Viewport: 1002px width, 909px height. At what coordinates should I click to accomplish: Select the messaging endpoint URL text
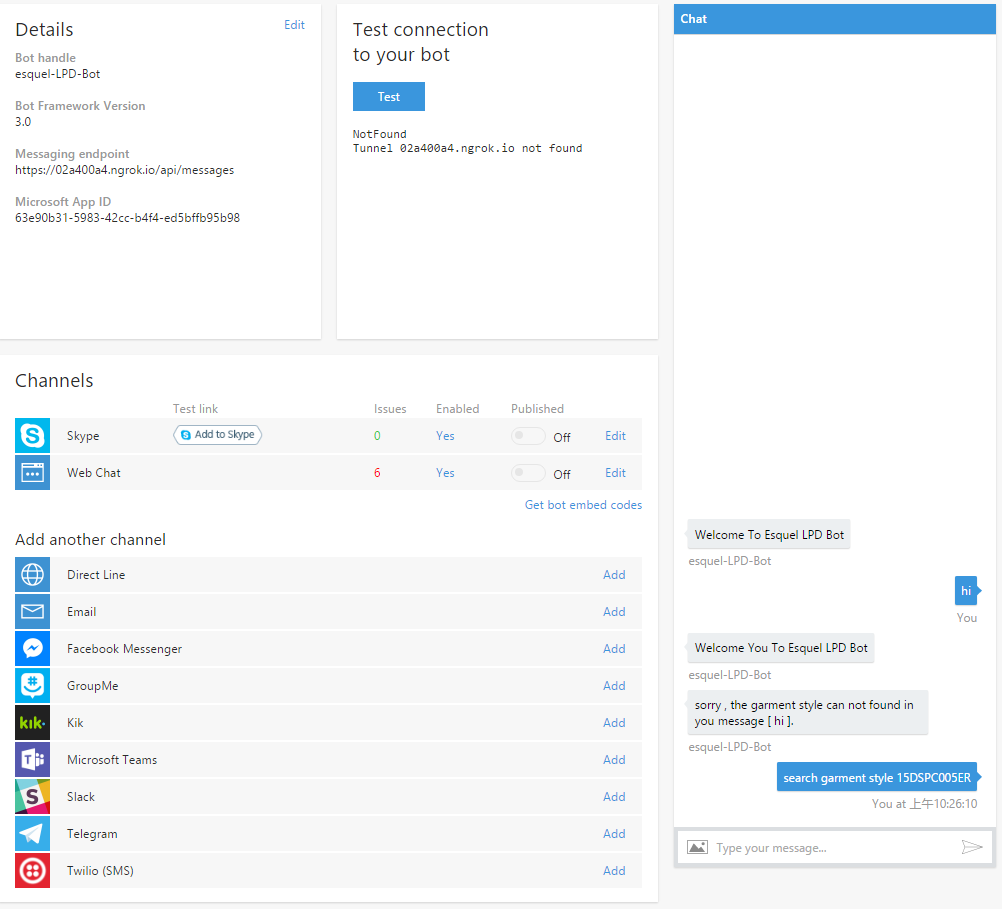[x=125, y=170]
